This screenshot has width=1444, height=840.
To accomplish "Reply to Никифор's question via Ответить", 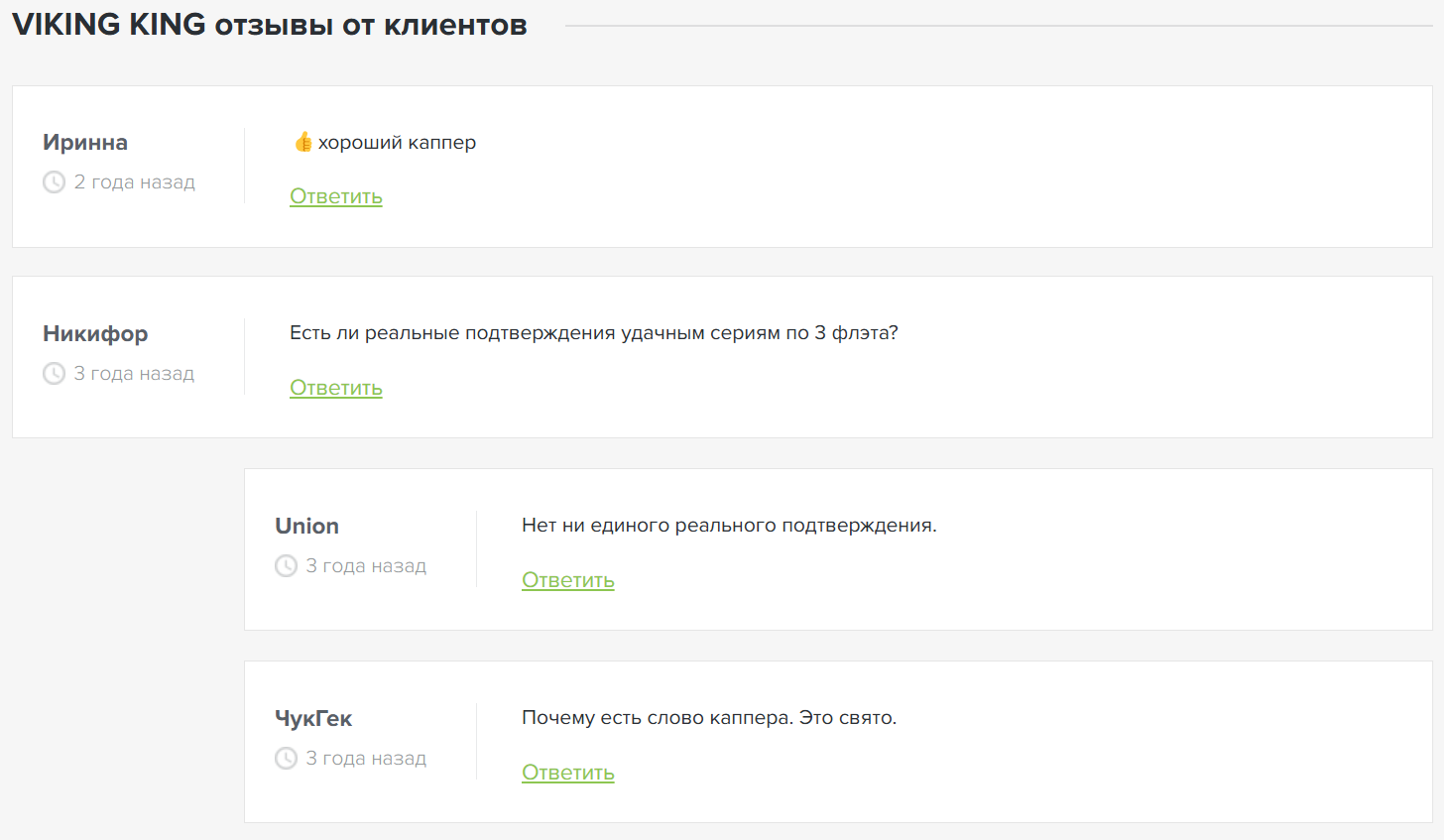I will (x=336, y=388).
